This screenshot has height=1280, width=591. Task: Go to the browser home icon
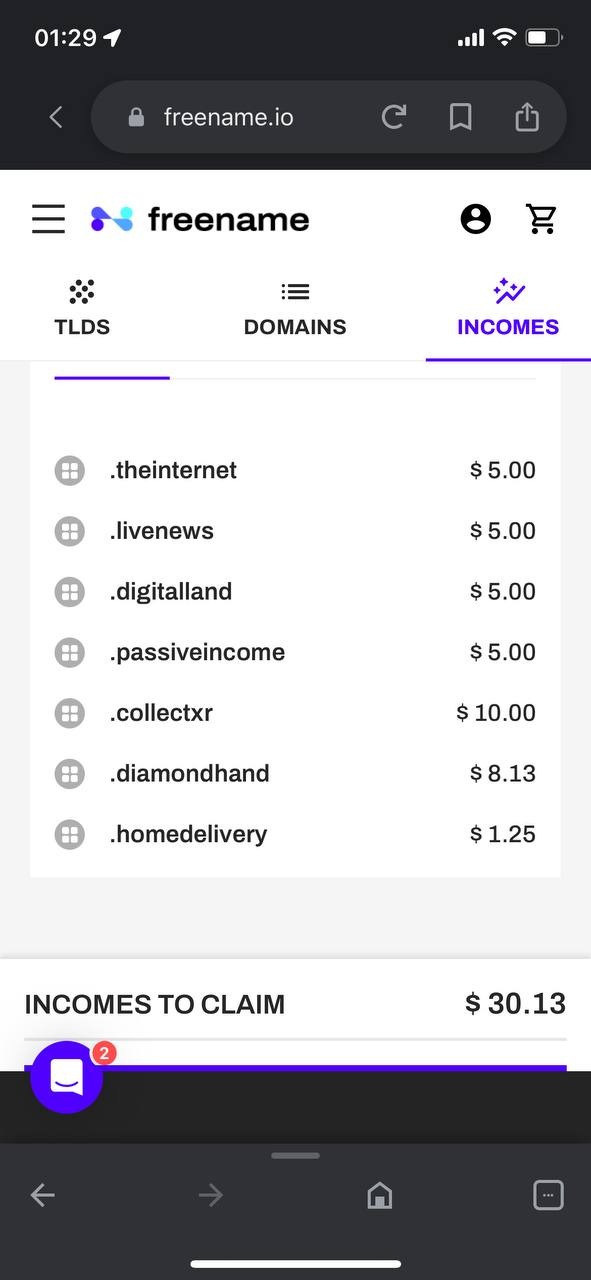(x=380, y=1195)
